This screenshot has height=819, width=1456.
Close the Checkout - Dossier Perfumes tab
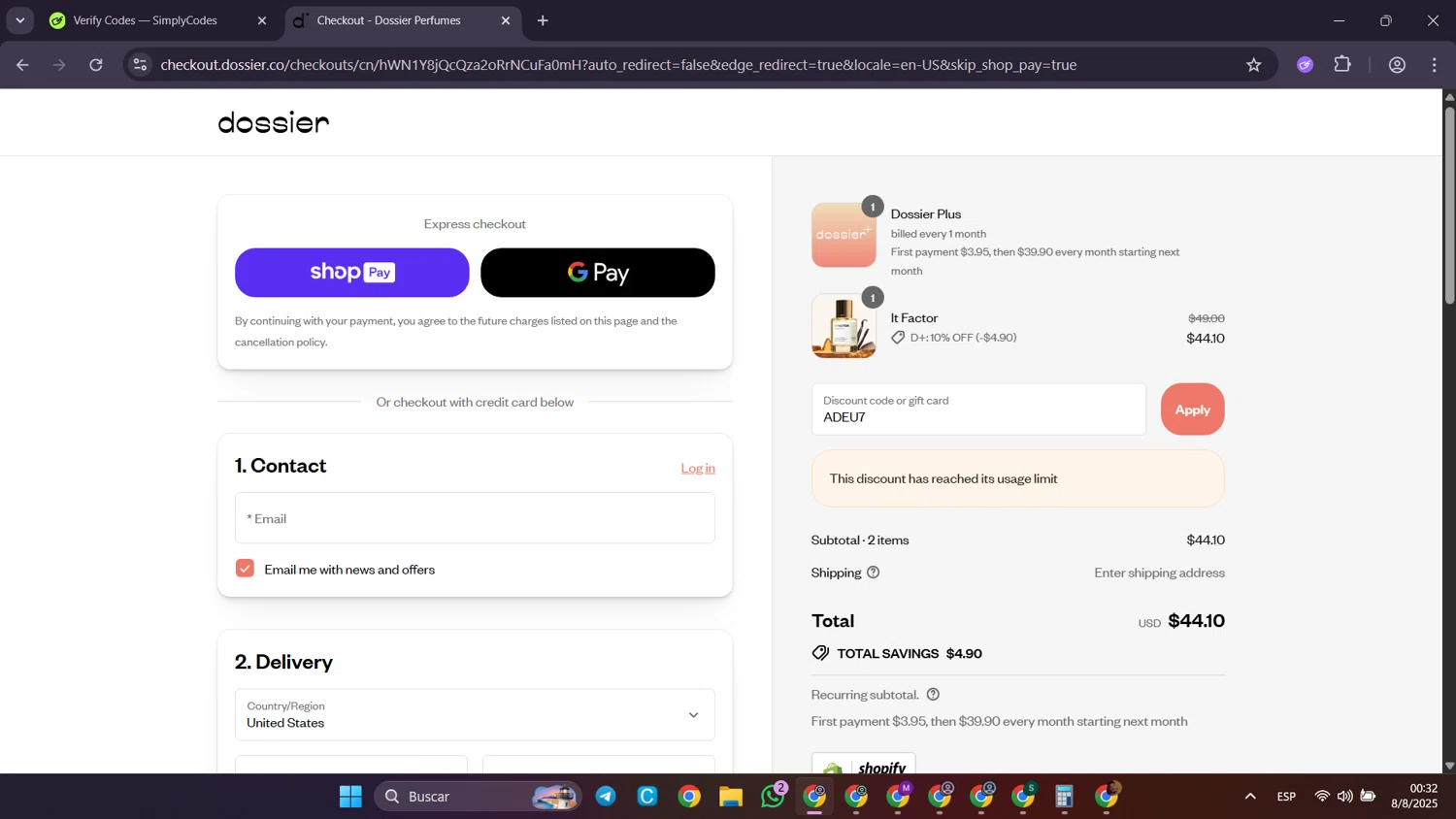[506, 20]
